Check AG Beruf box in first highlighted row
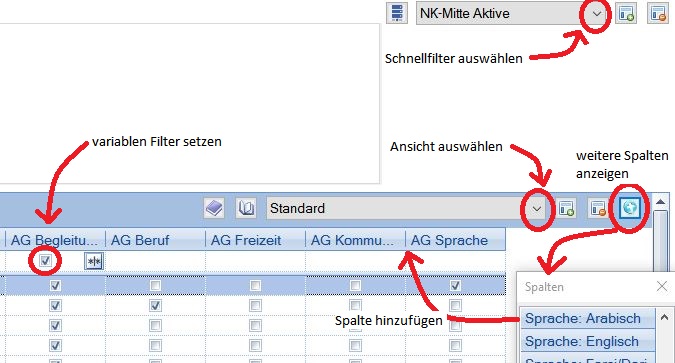 click(x=155, y=285)
